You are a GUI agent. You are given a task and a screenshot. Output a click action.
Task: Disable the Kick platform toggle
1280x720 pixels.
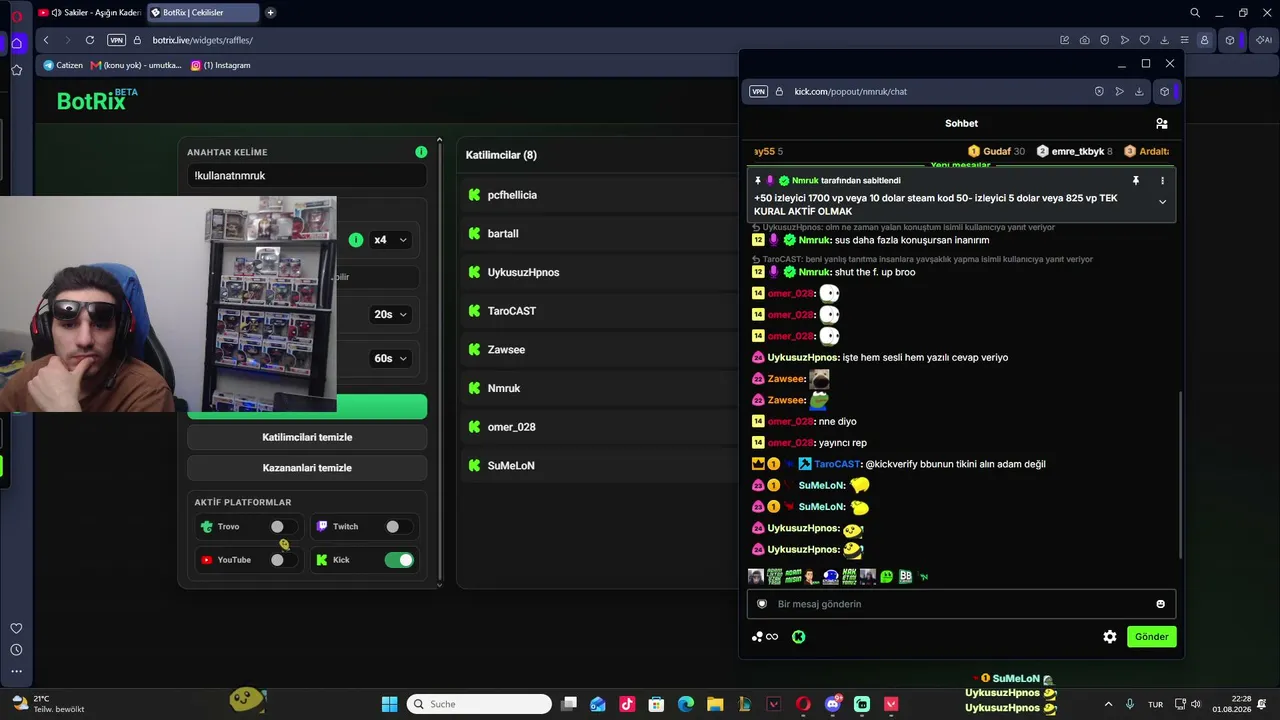(x=399, y=560)
